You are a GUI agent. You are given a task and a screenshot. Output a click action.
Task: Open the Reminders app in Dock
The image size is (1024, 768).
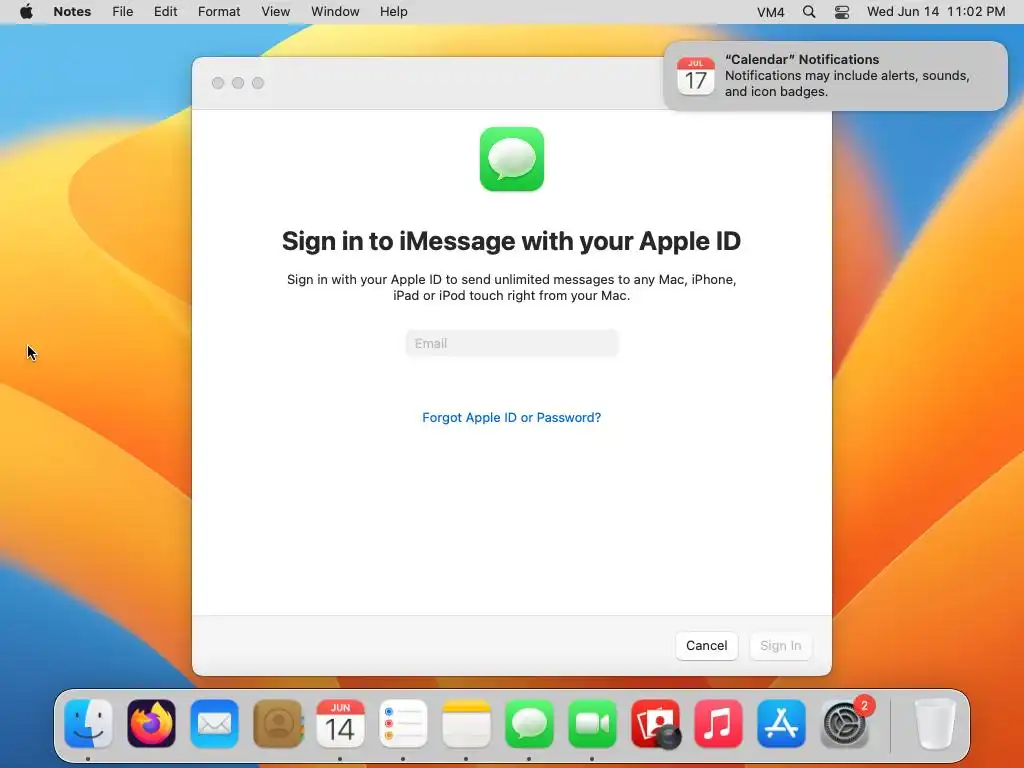point(403,724)
